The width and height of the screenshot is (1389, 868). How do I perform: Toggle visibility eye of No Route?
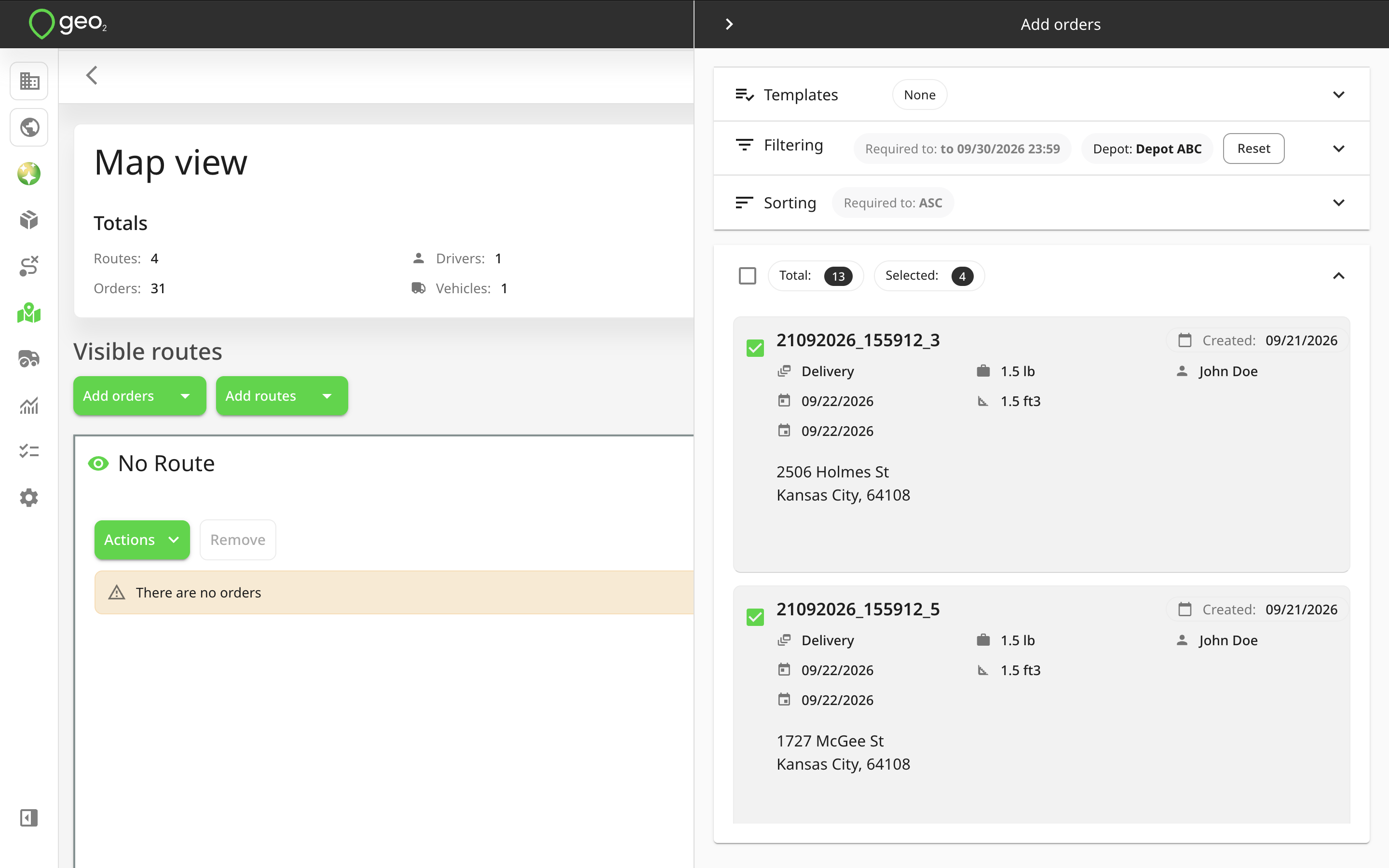tap(98, 463)
